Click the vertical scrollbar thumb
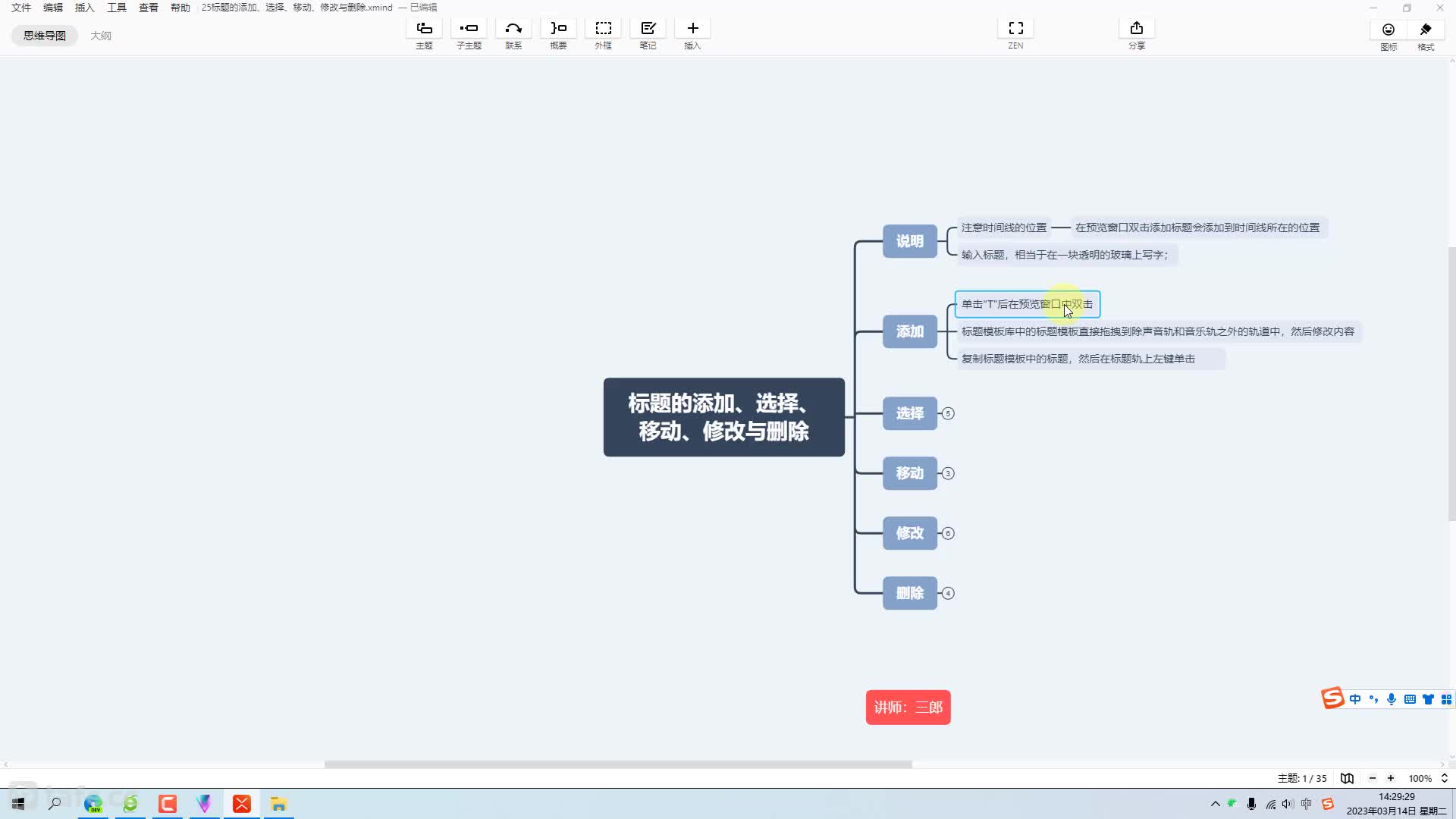 pos(1451,384)
